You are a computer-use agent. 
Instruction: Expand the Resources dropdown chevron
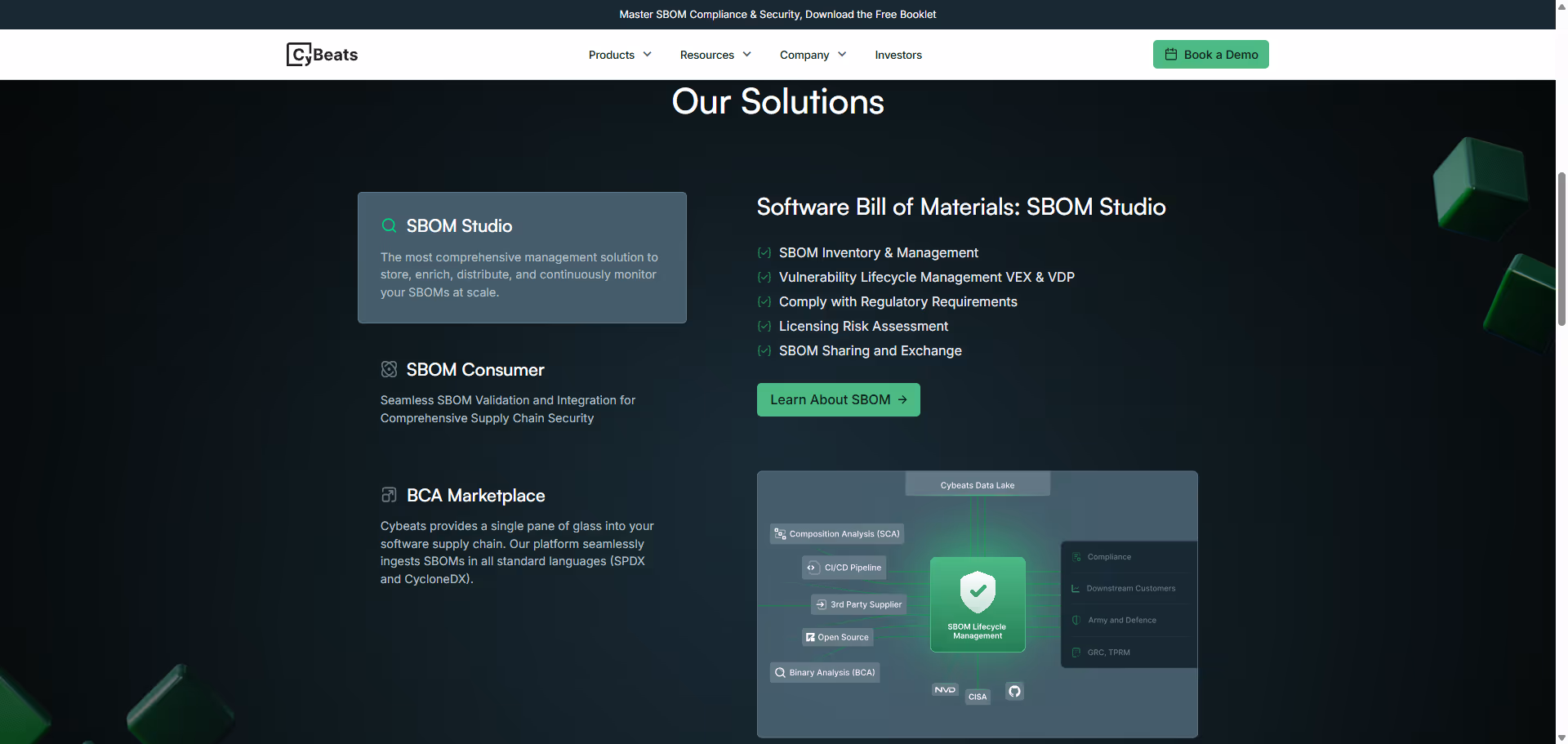pyautogui.click(x=747, y=55)
